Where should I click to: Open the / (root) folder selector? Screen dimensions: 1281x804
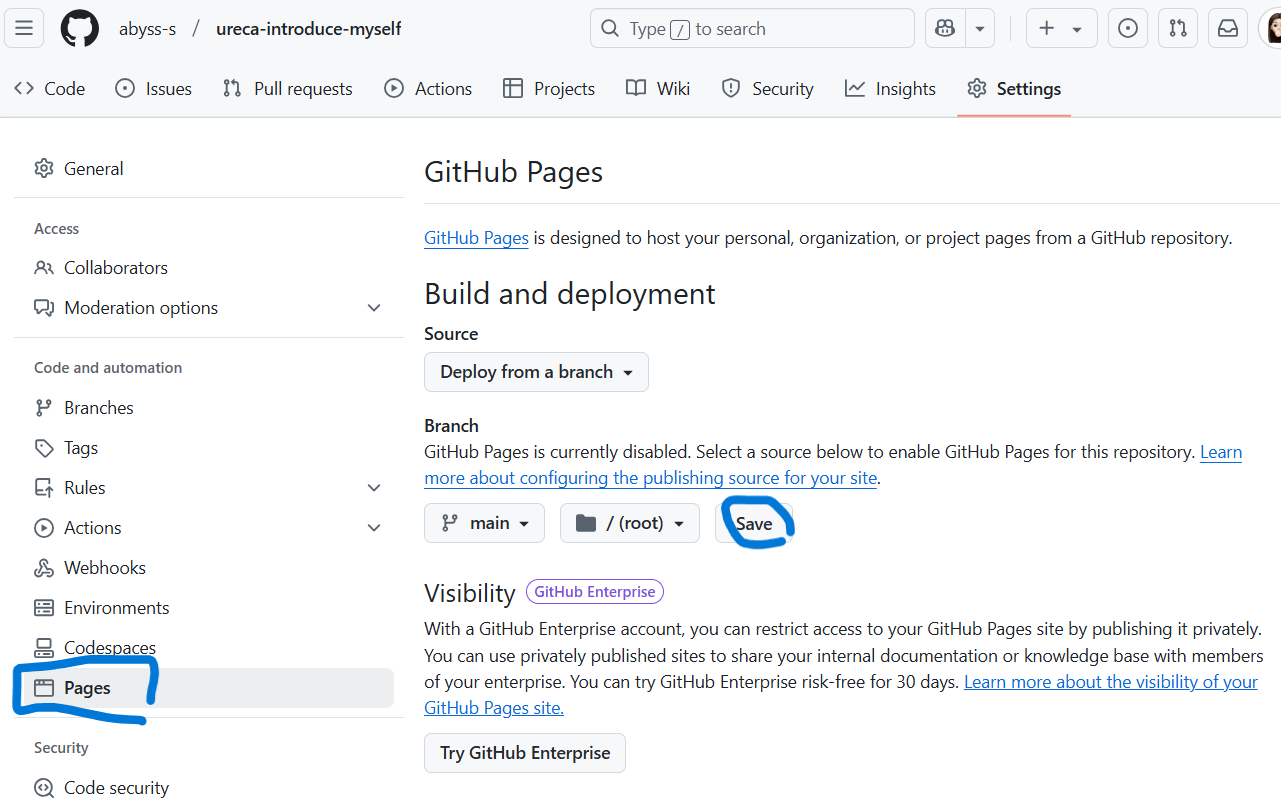point(630,523)
